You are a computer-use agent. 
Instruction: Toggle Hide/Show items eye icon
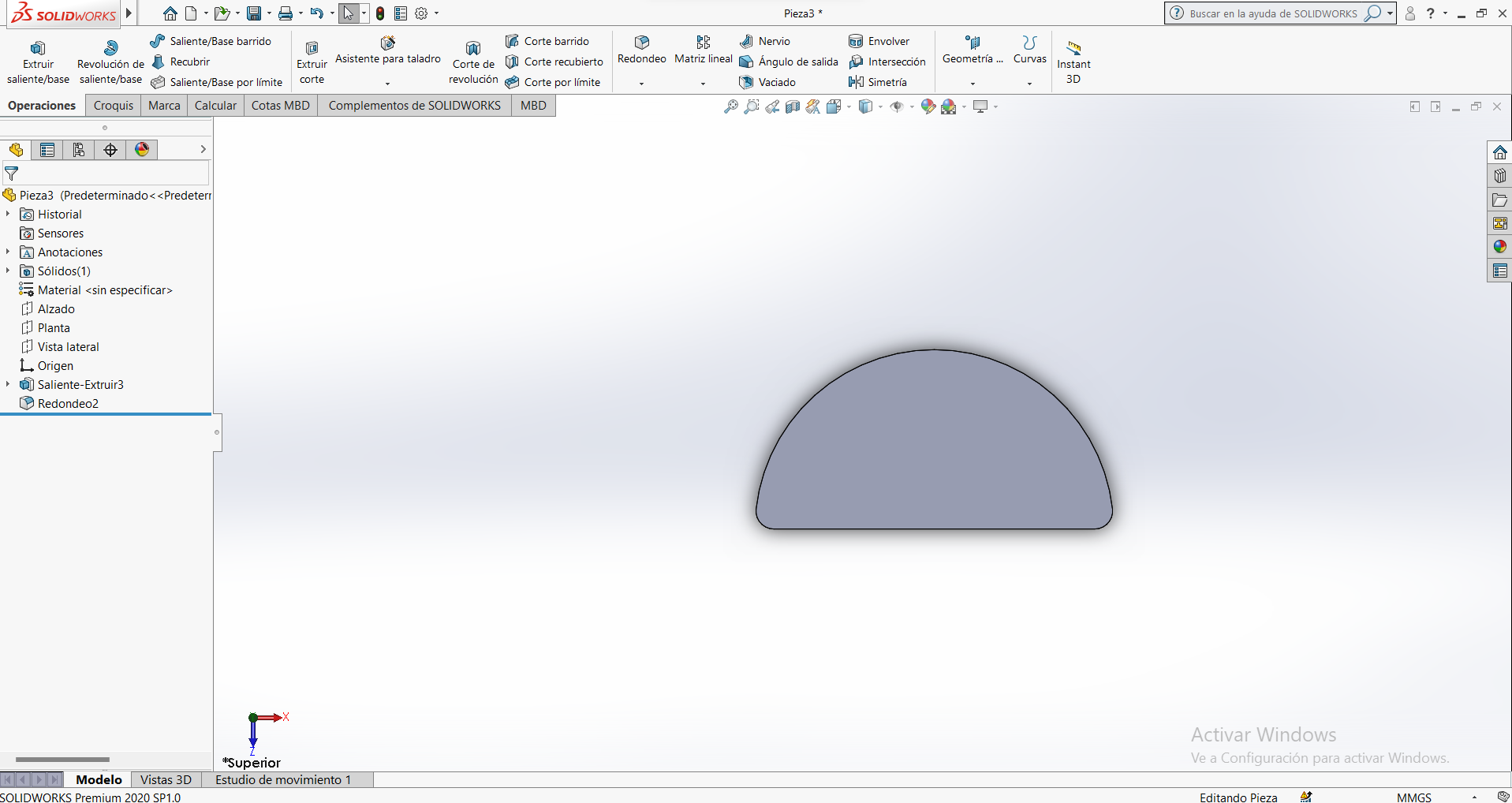[x=897, y=106]
